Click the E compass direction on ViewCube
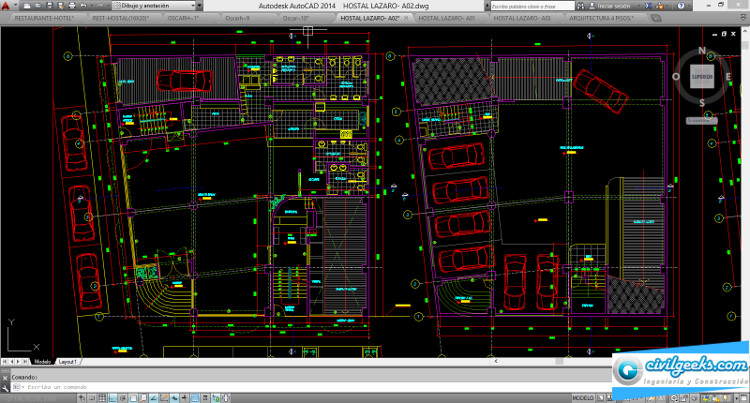The image size is (750, 403). [x=728, y=77]
